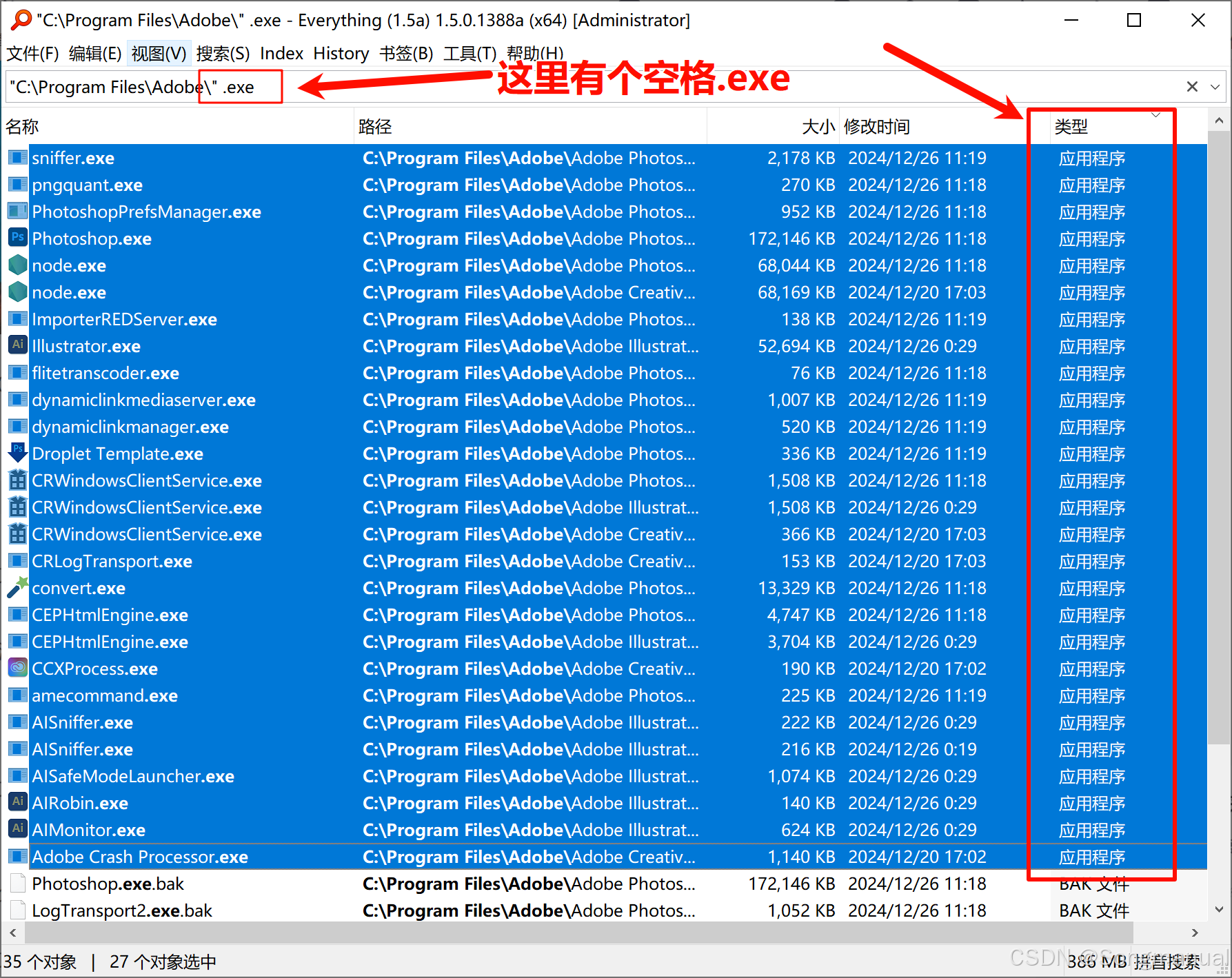Click the 27 个对象选中 status bar text

tap(163, 962)
